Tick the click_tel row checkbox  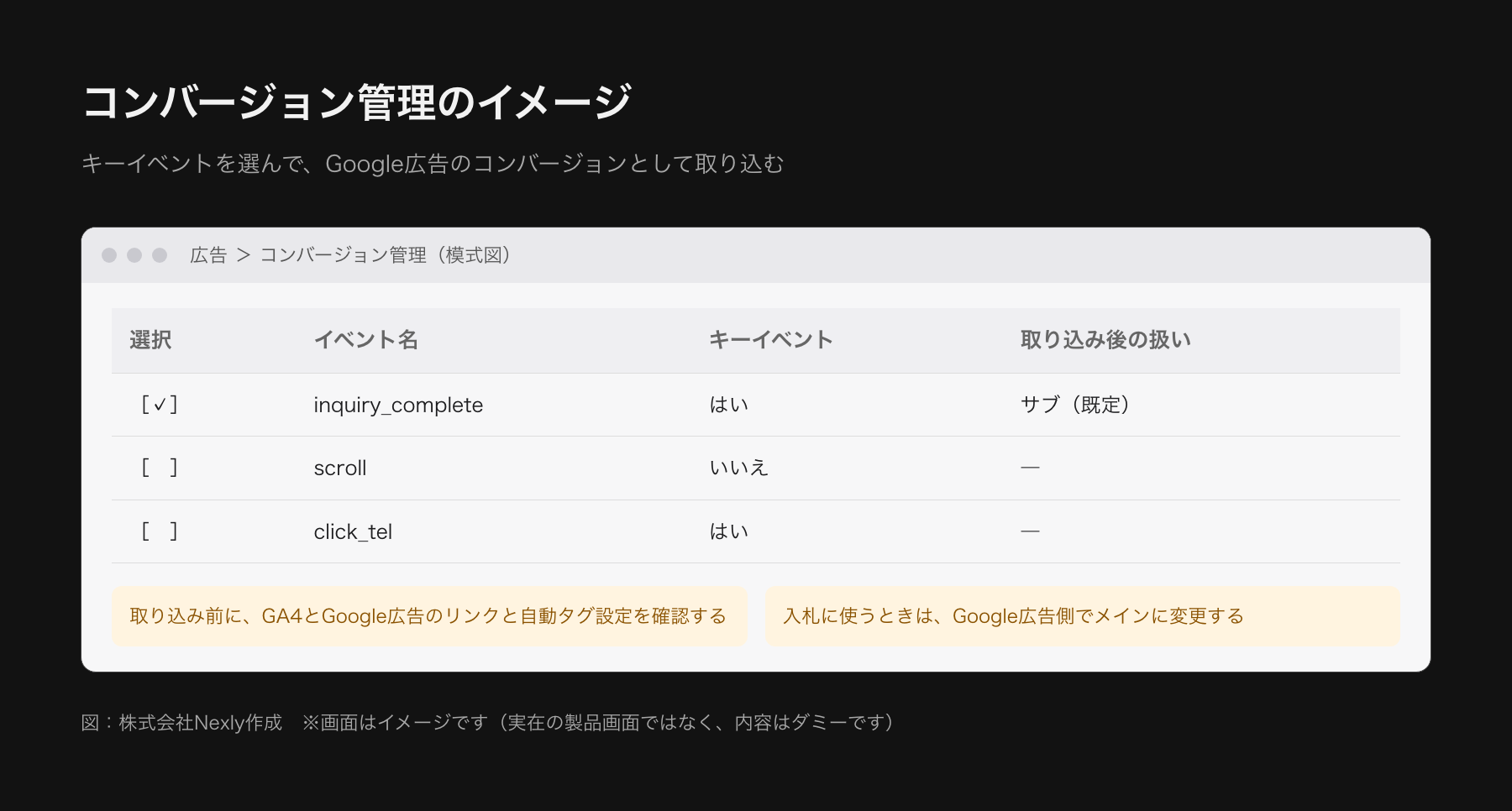point(160,531)
